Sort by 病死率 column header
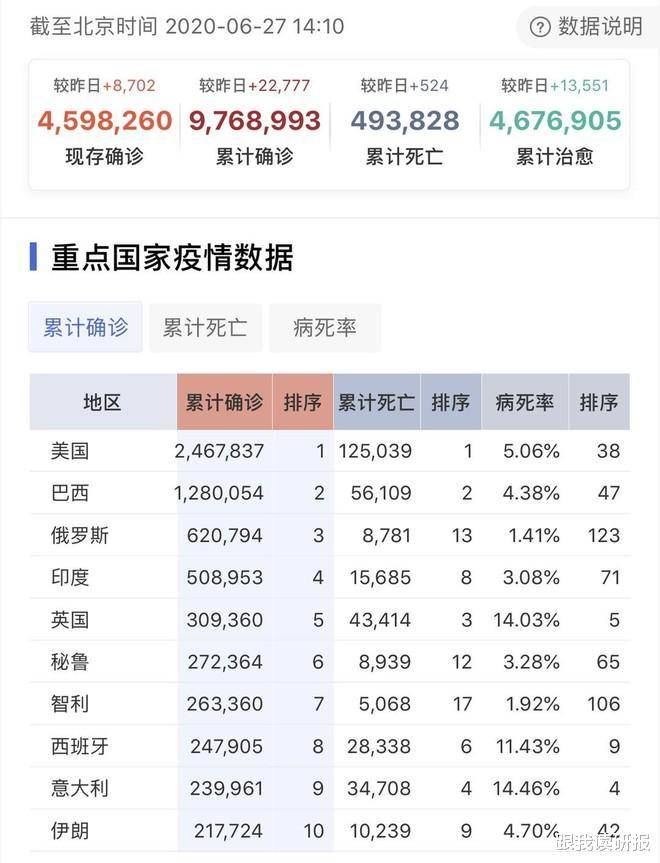Screen dimensions: 660x863 525,402
